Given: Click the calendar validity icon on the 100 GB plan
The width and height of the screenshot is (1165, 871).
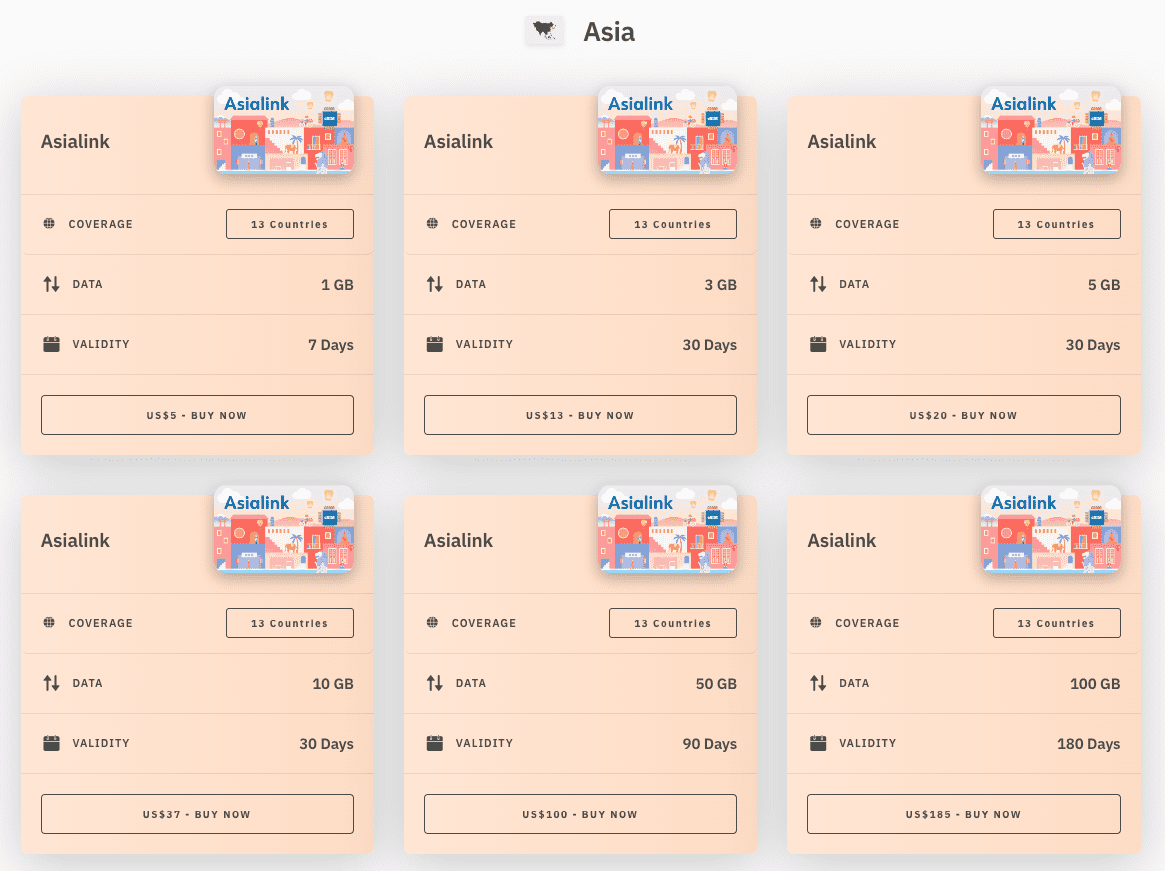Looking at the screenshot, I should [819, 743].
